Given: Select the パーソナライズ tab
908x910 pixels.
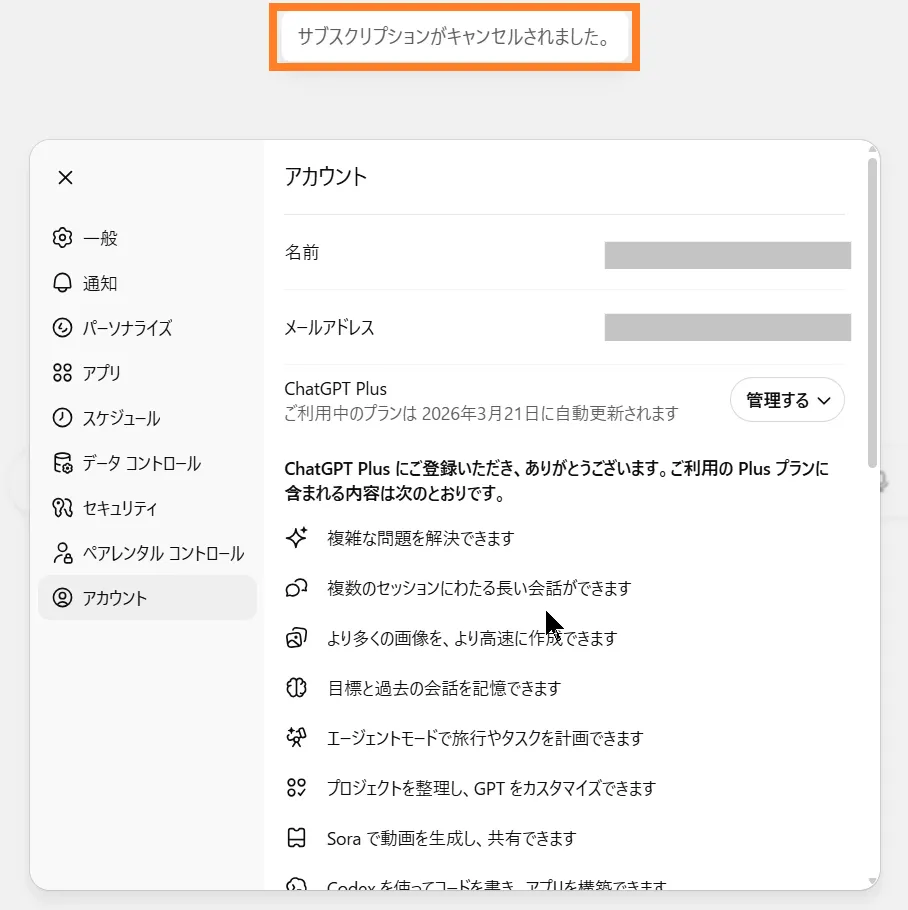Looking at the screenshot, I should point(127,328).
